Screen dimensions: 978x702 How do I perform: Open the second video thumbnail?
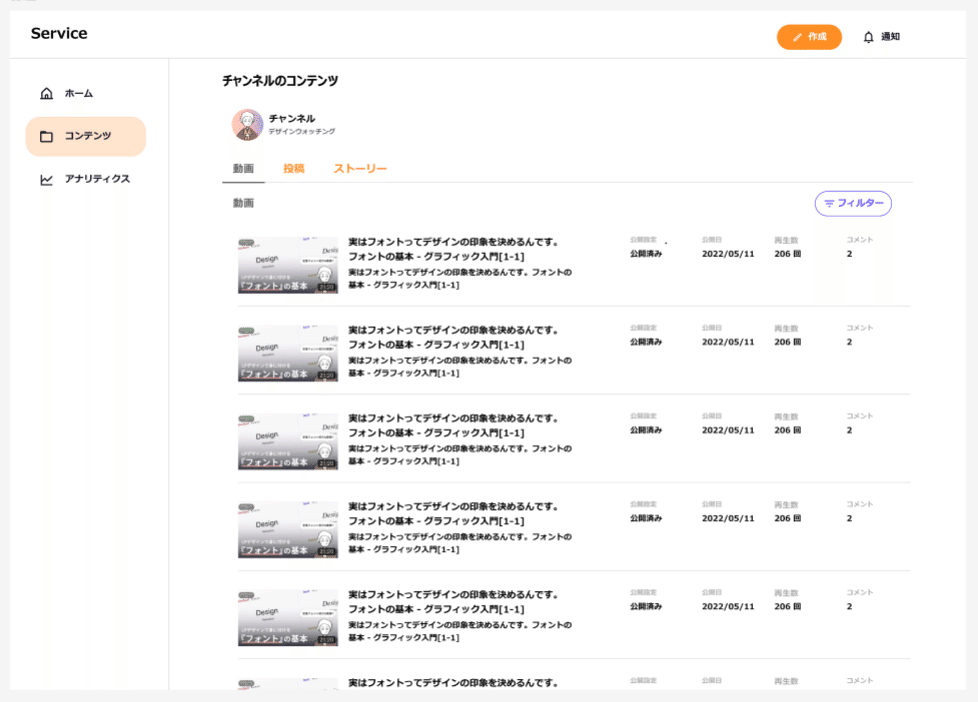(288, 353)
